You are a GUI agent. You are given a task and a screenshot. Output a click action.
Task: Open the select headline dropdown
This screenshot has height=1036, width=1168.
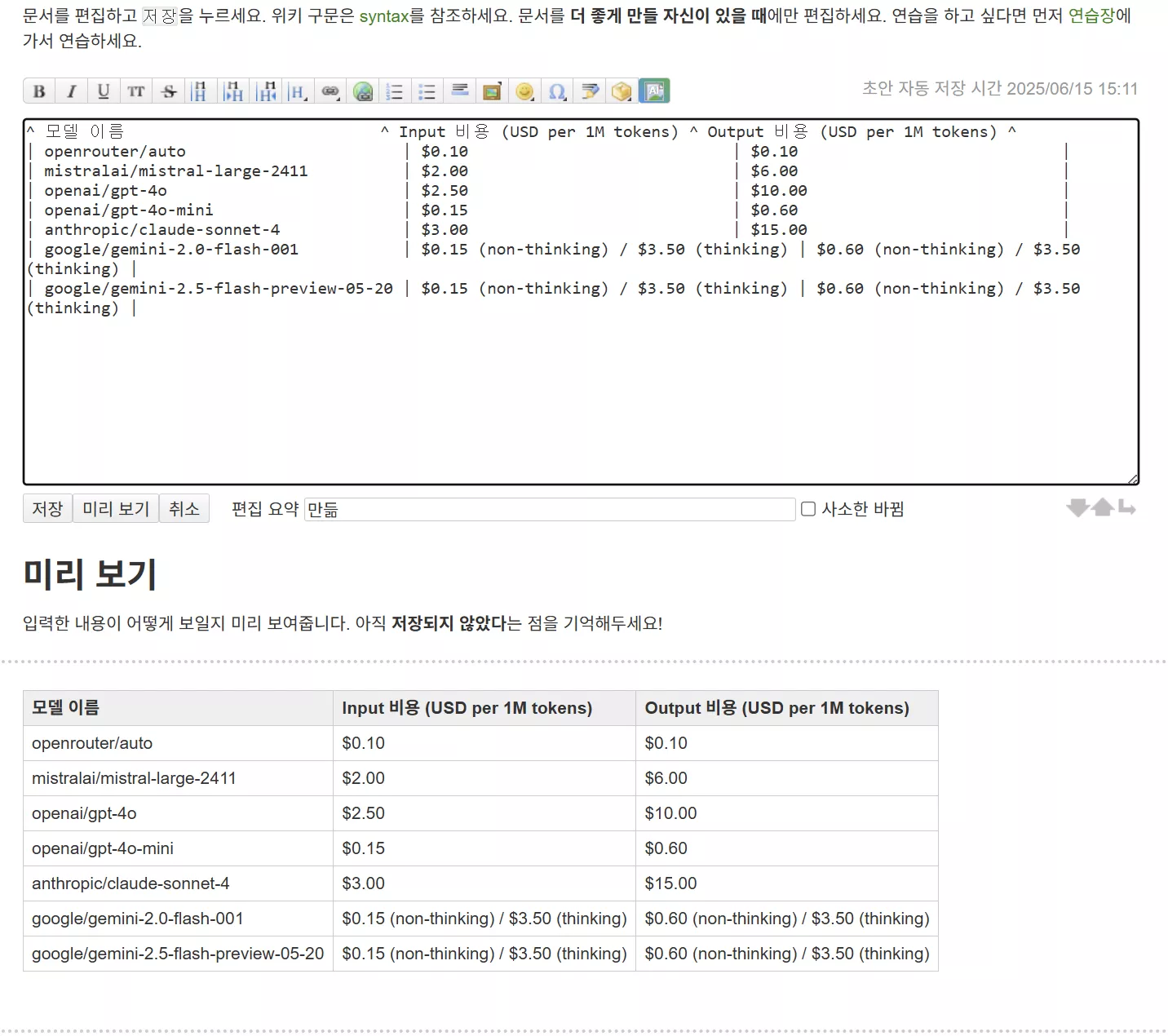pyautogui.click(x=299, y=91)
